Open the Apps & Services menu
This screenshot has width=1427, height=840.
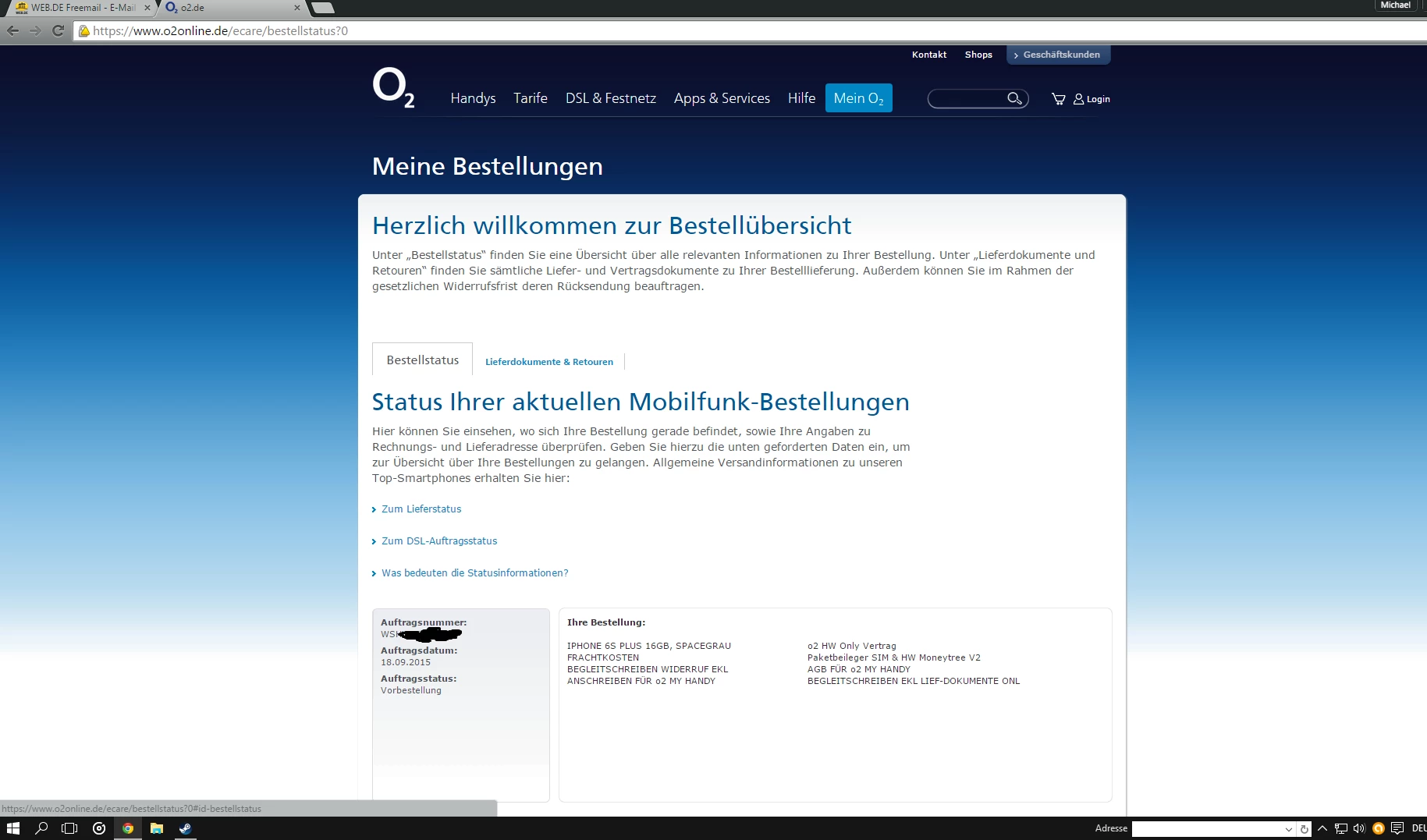[722, 98]
